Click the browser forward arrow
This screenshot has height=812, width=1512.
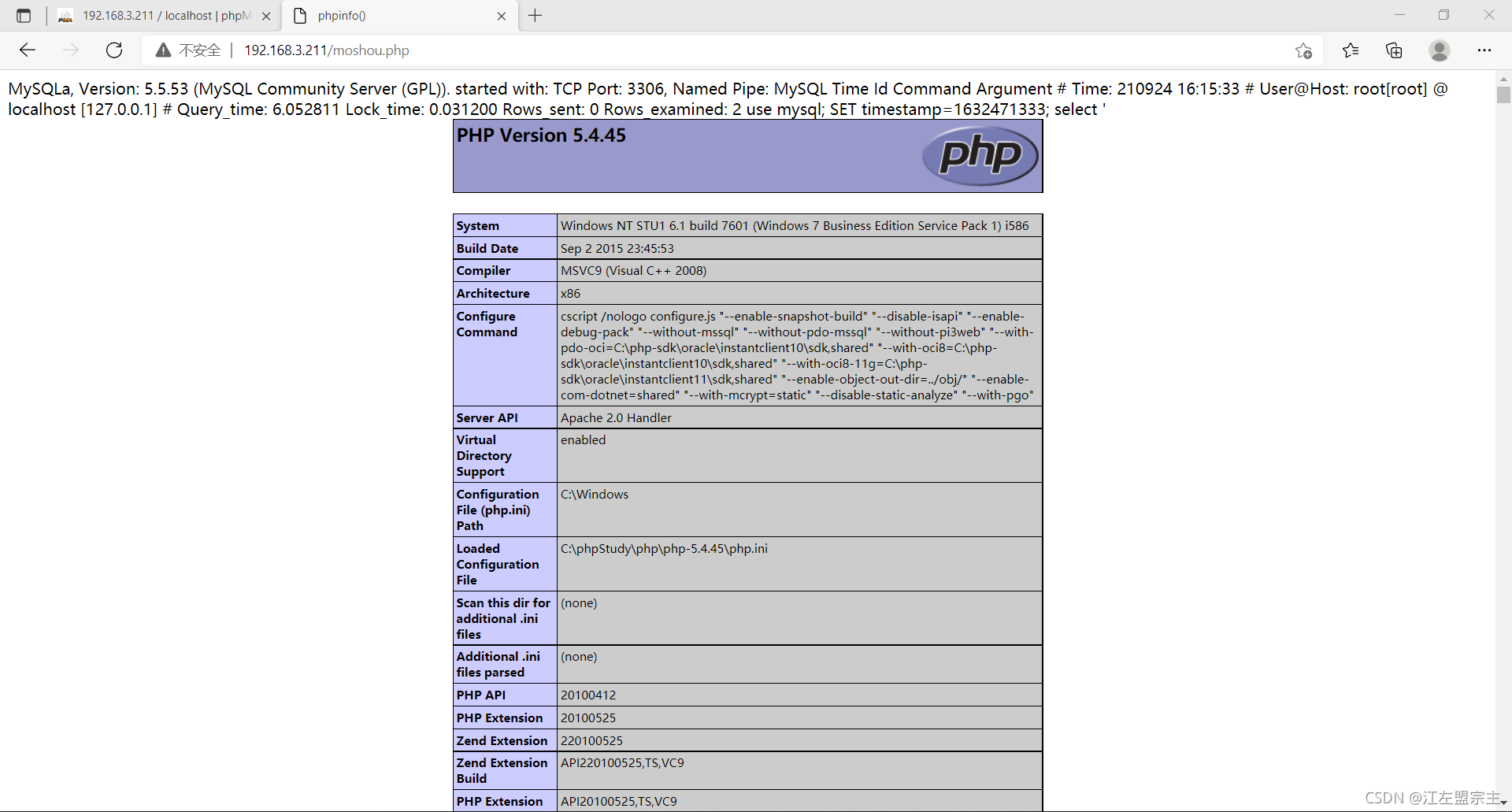click(71, 50)
